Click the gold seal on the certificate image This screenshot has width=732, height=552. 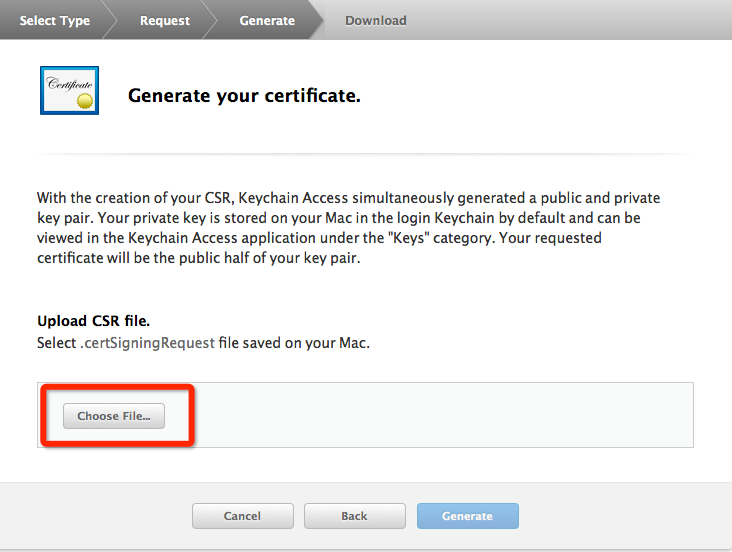pyautogui.click(x=86, y=101)
